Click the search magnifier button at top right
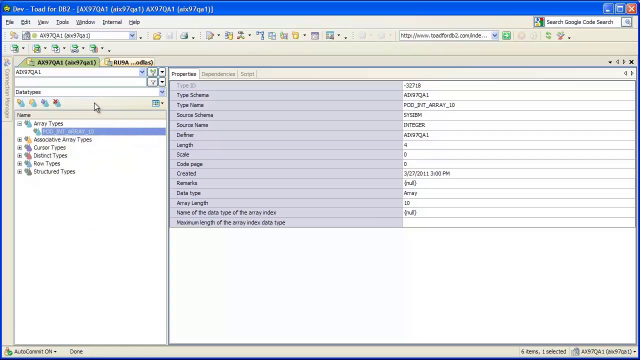This screenshot has width=640, height=360. 627,22
